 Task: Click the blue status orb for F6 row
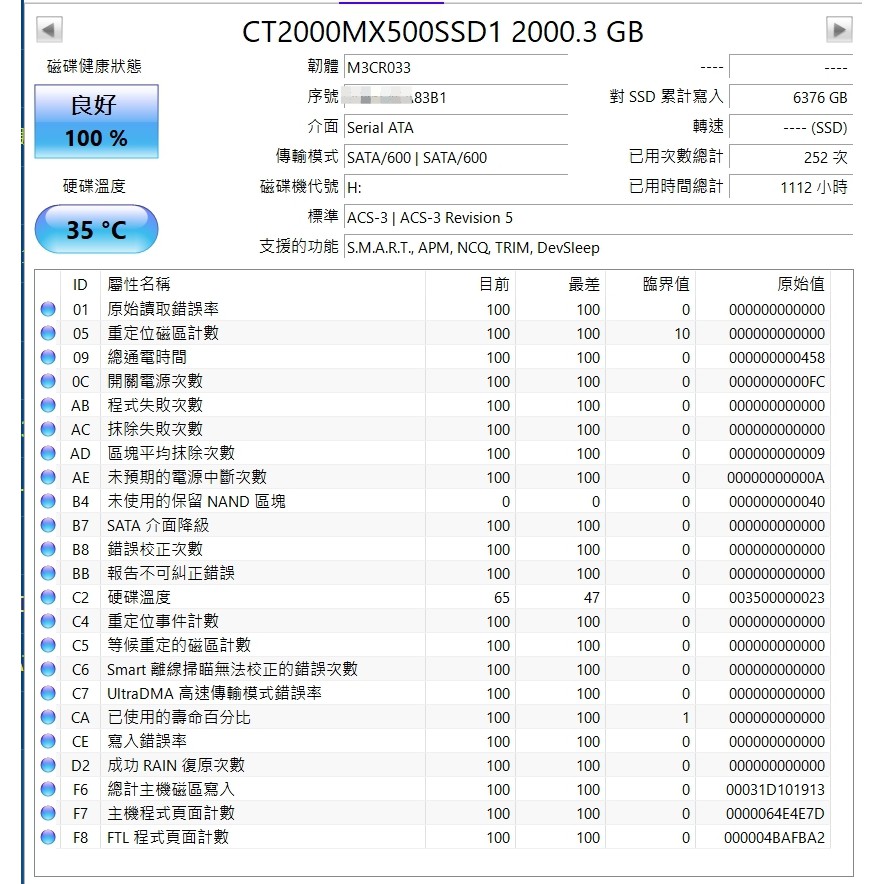(48, 789)
